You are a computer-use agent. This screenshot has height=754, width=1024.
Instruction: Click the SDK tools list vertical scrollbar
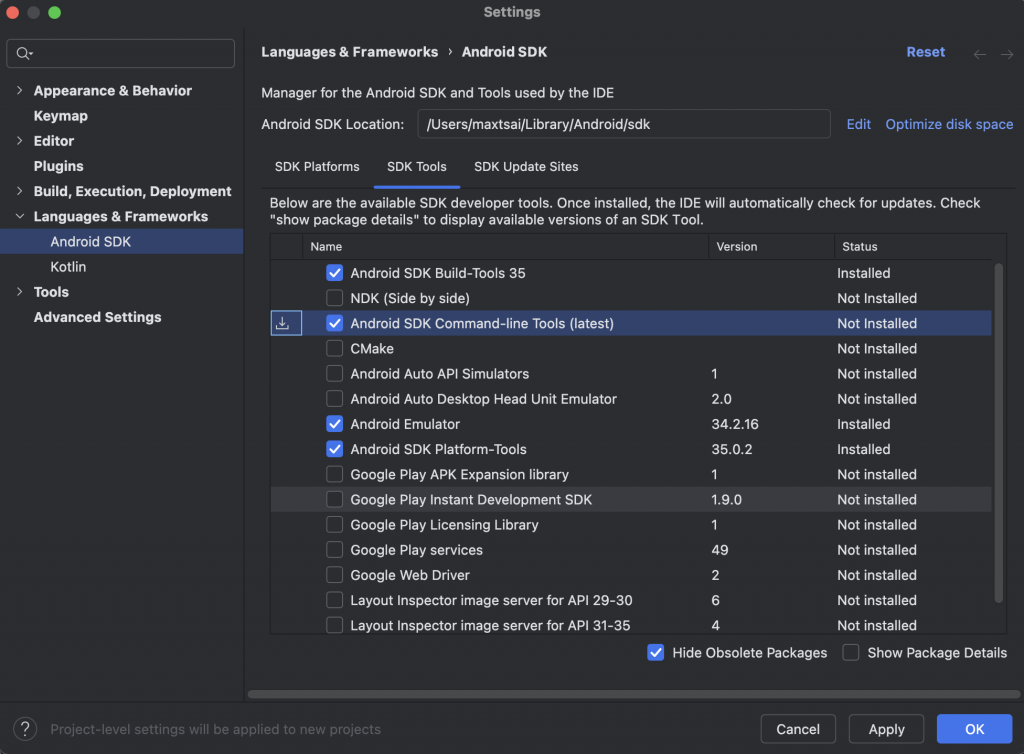pyautogui.click(x=998, y=430)
